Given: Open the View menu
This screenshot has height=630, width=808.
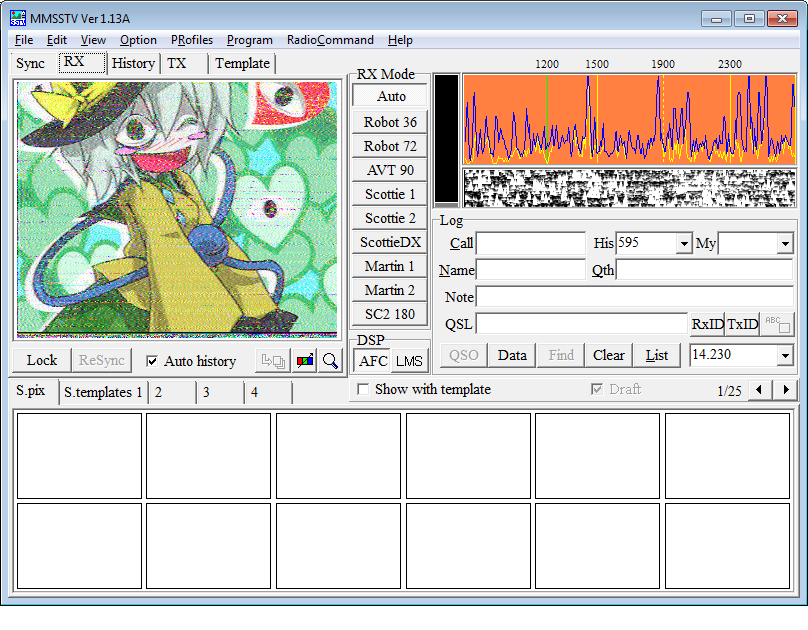Looking at the screenshot, I should (x=93, y=40).
